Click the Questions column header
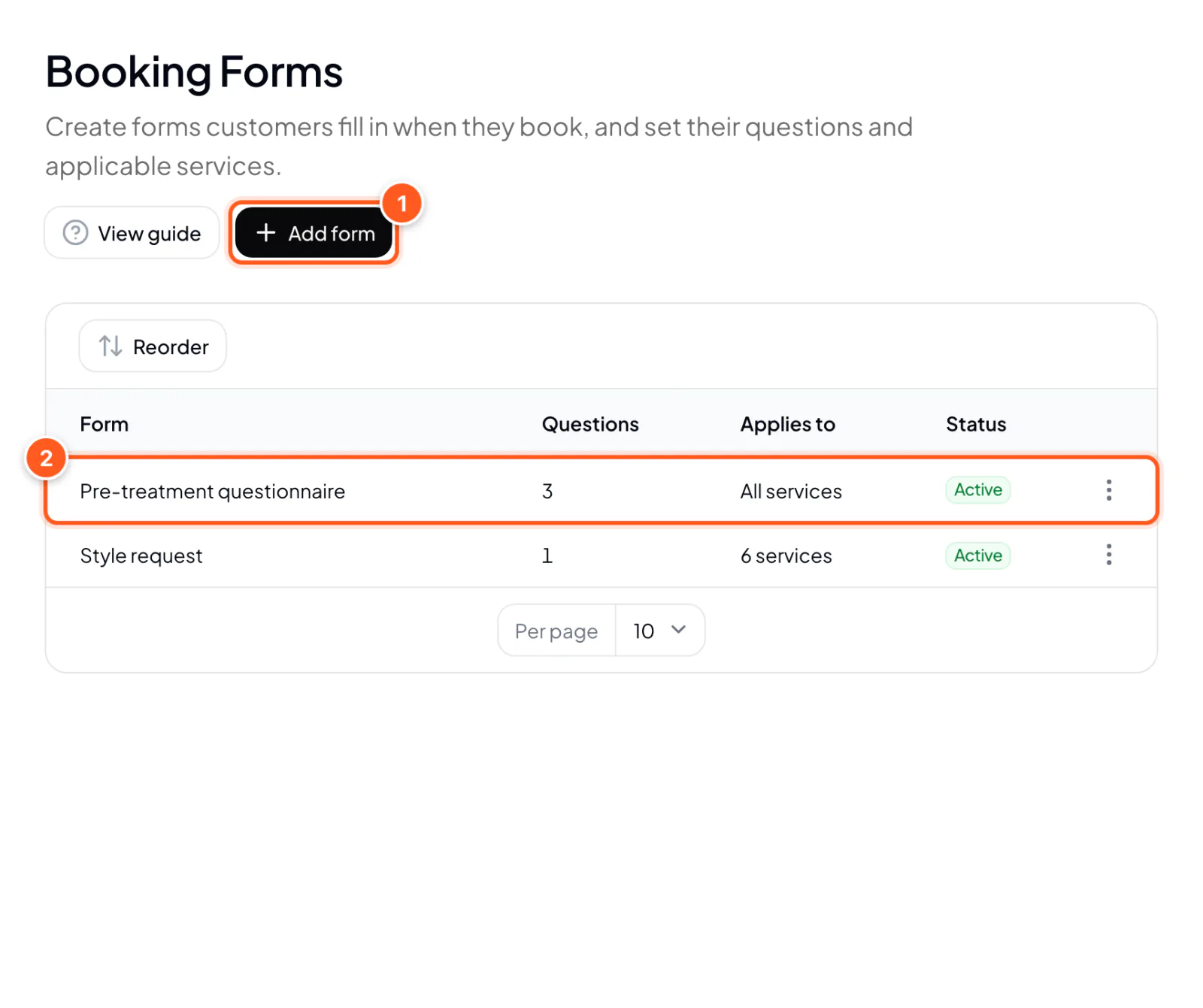This screenshot has width=1203, height=1008. 590,424
